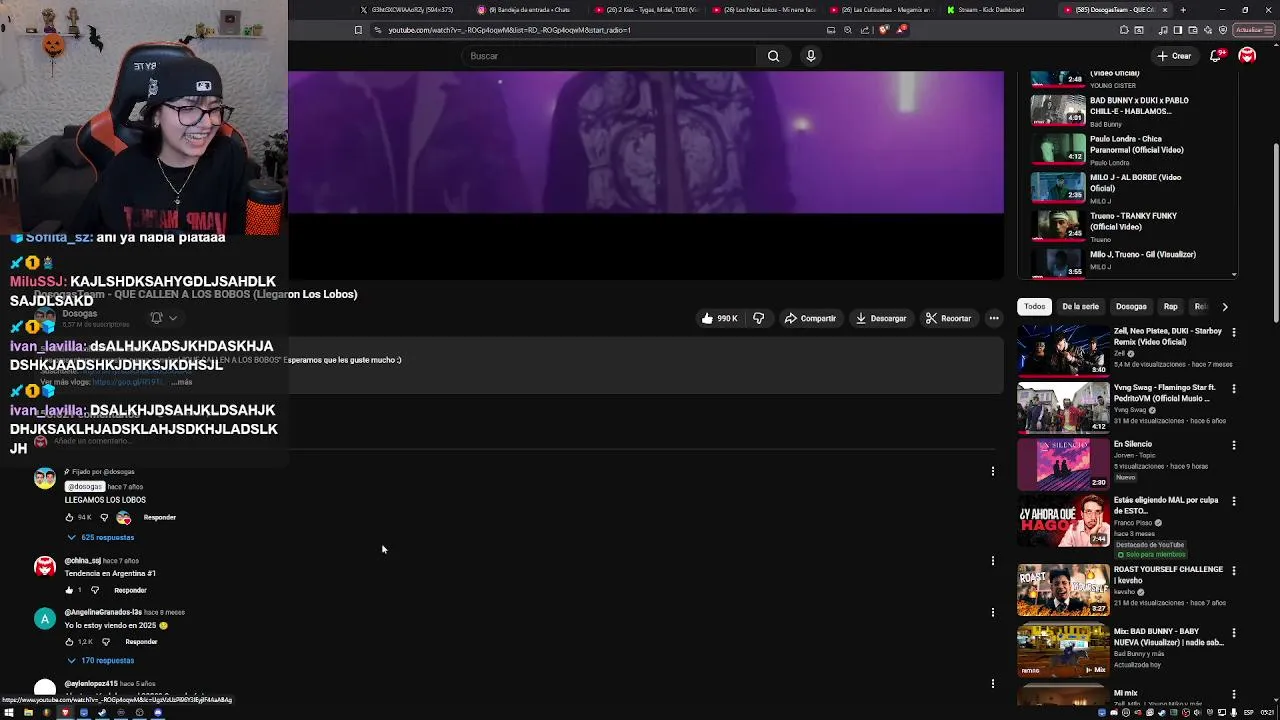1280x720 pixels.
Task: Click the Recortar clip button
Action: point(948,318)
